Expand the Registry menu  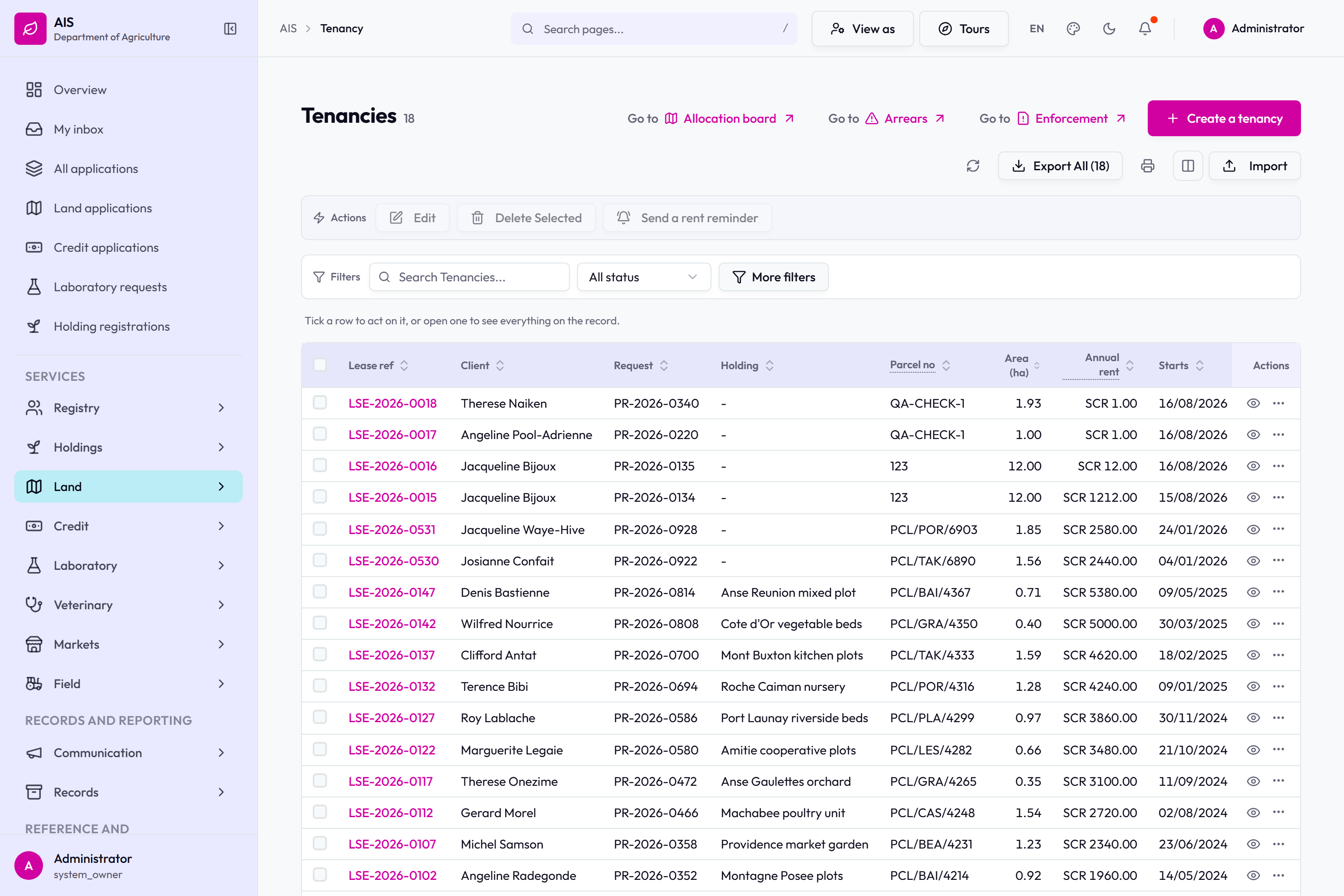click(x=129, y=407)
